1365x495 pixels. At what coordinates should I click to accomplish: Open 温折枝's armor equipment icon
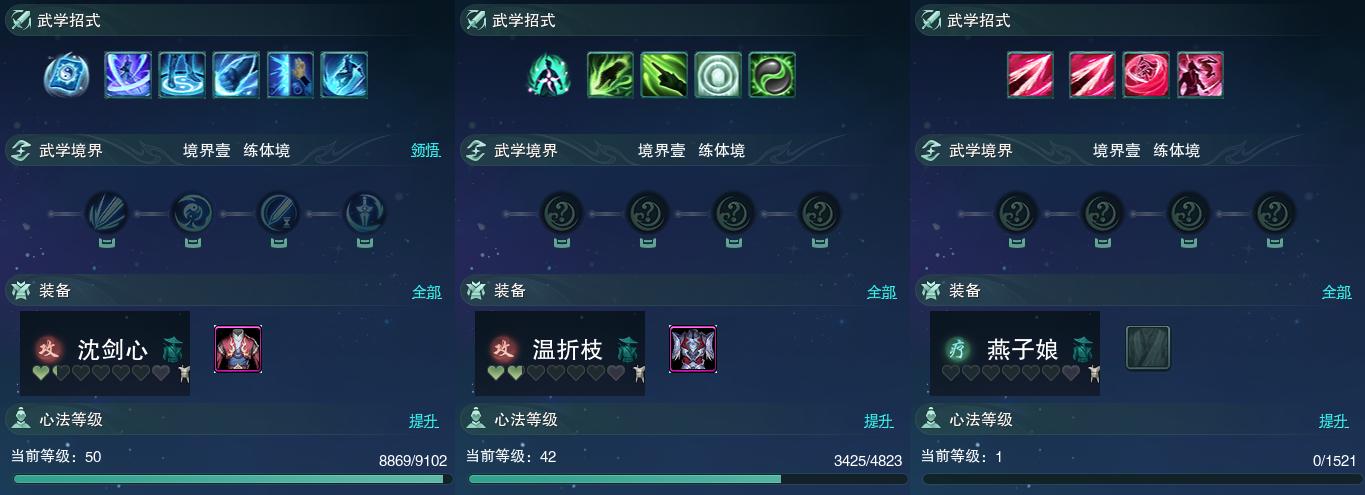(693, 349)
